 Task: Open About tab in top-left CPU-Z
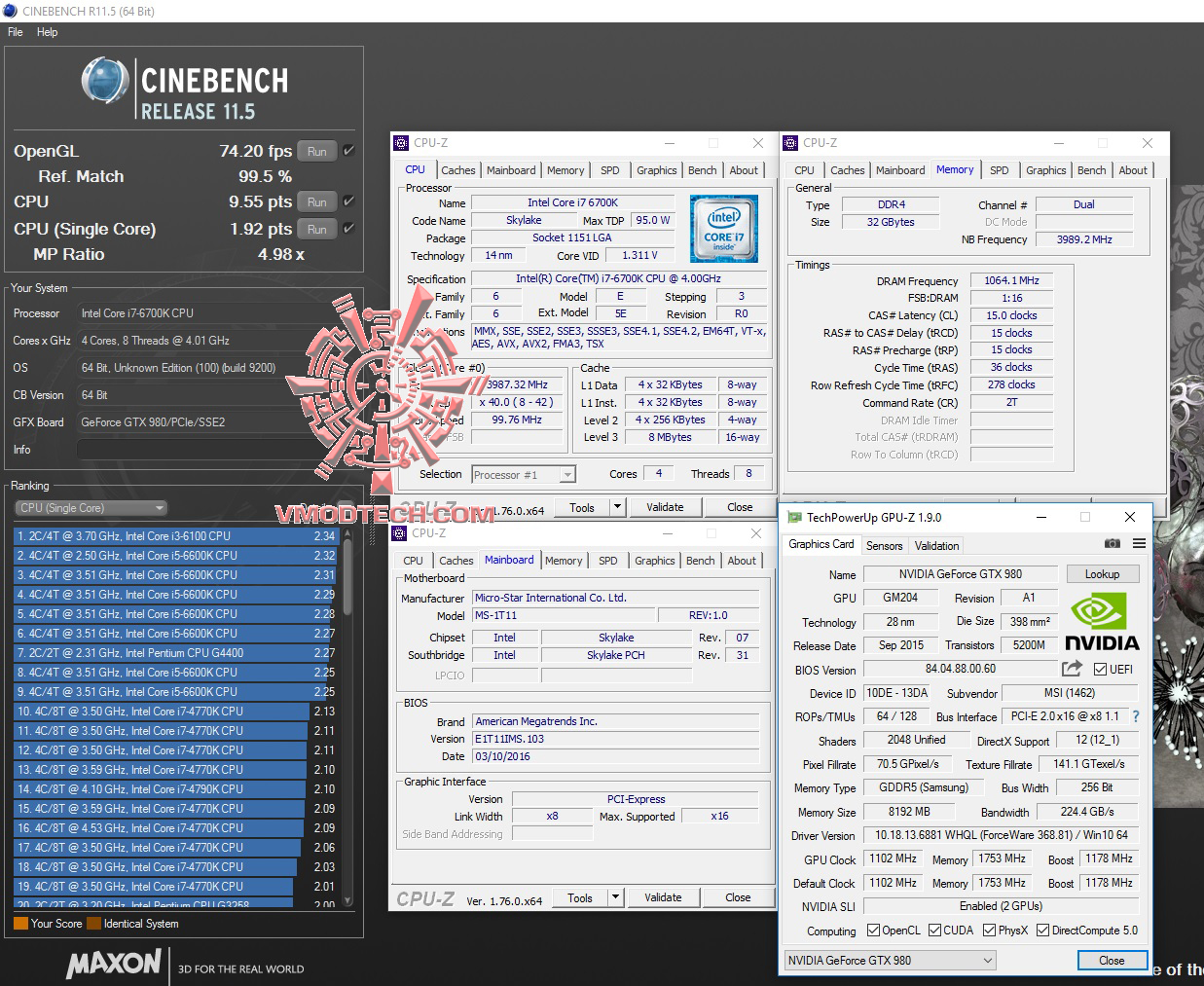coord(744,170)
